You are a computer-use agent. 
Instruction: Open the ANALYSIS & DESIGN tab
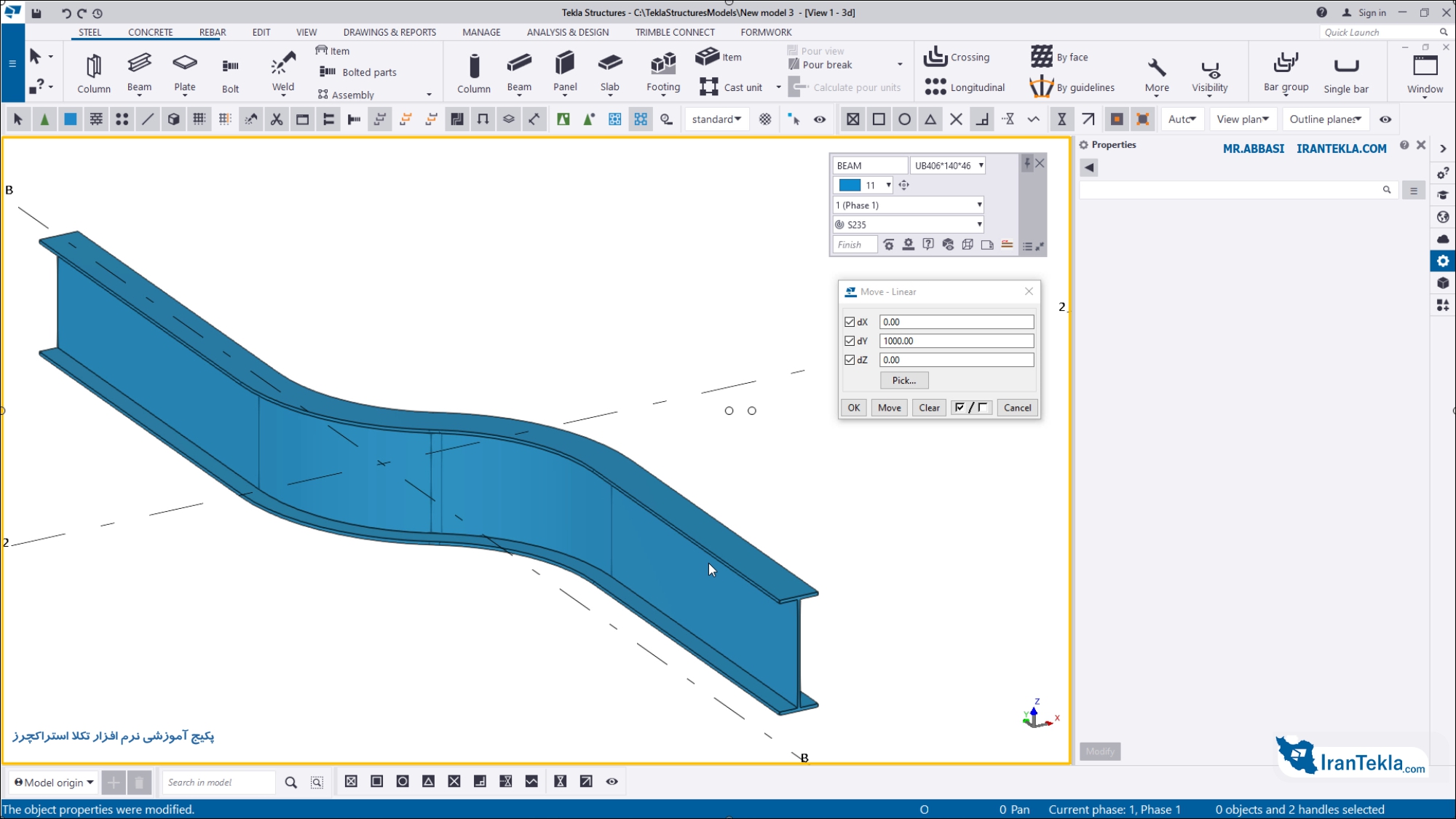[x=568, y=32]
